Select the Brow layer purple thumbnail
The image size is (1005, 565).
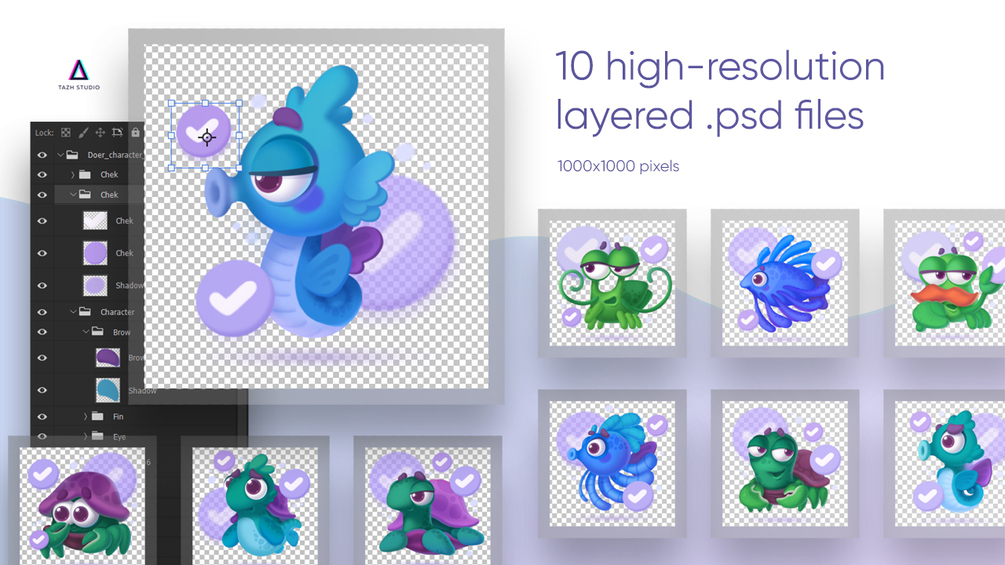pos(108,357)
